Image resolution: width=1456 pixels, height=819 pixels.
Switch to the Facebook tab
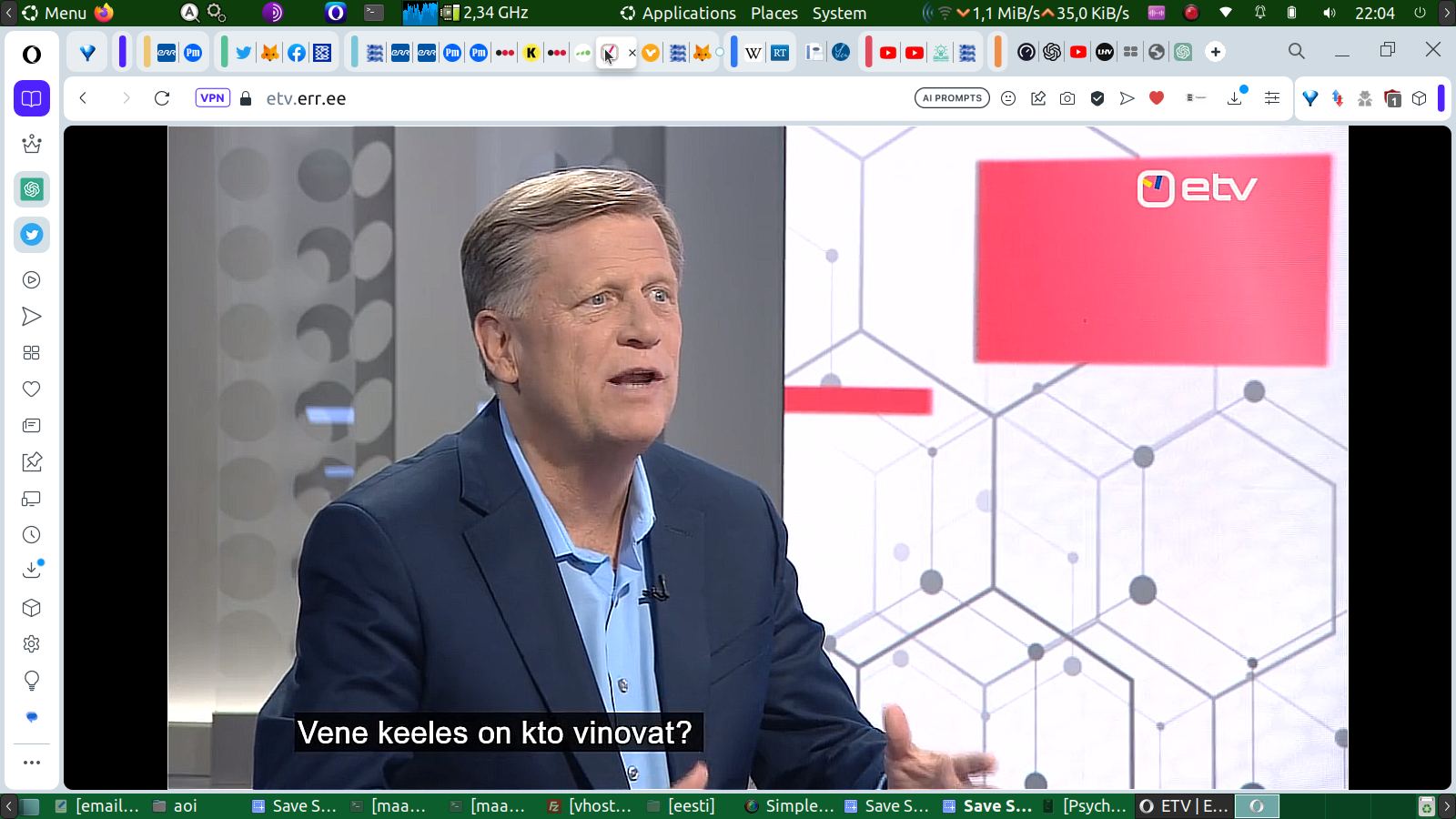[297, 53]
